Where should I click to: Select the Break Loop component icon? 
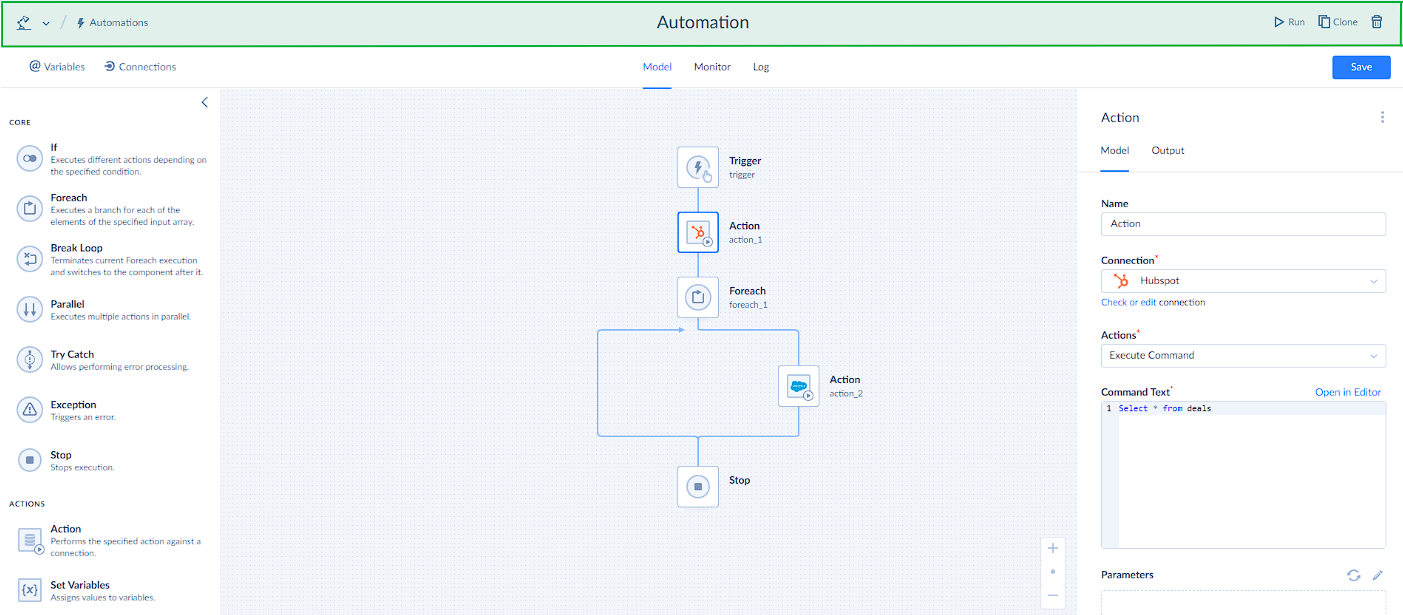pyautogui.click(x=30, y=260)
